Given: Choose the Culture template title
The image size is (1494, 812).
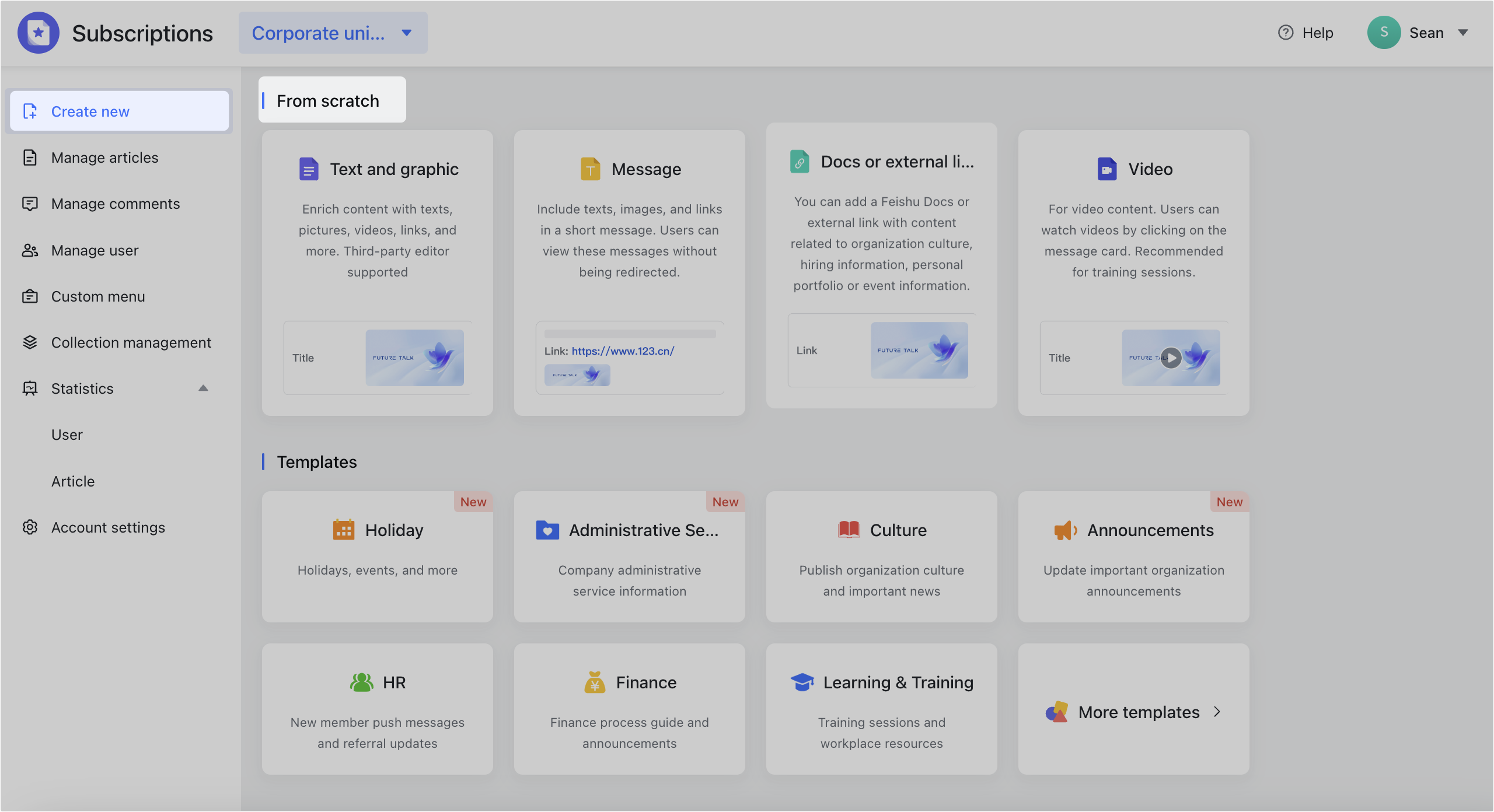Looking at the screenshot, I should (x=898, y=530).
